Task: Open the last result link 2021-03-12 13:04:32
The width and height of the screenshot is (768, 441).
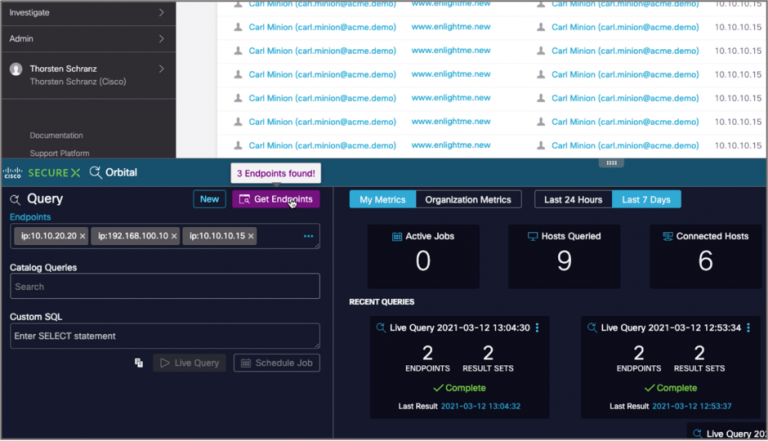Action: (x=481, y=406)
